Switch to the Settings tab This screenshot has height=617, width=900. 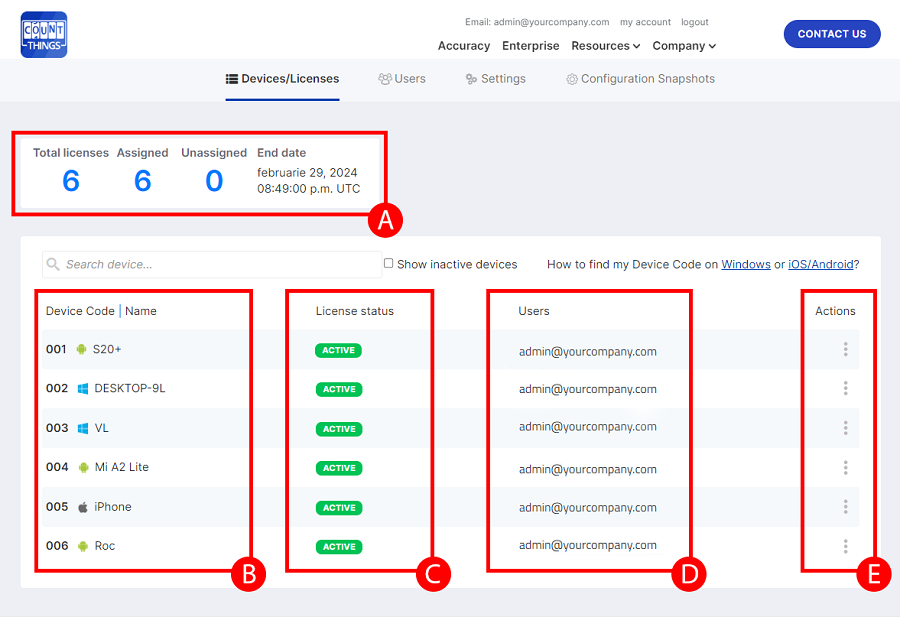pos(496,79)
